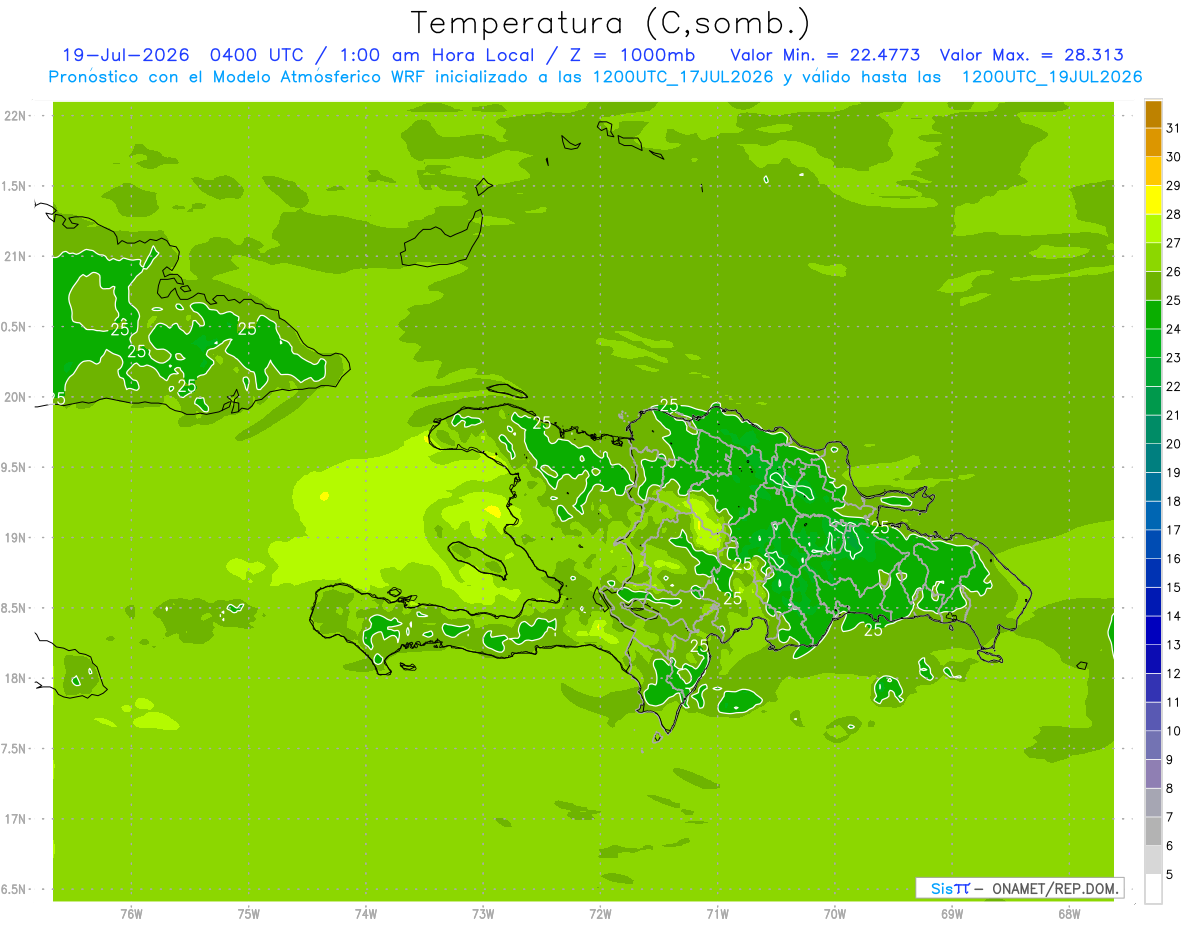Click the colorbar label "20"

coord(1174,444)
